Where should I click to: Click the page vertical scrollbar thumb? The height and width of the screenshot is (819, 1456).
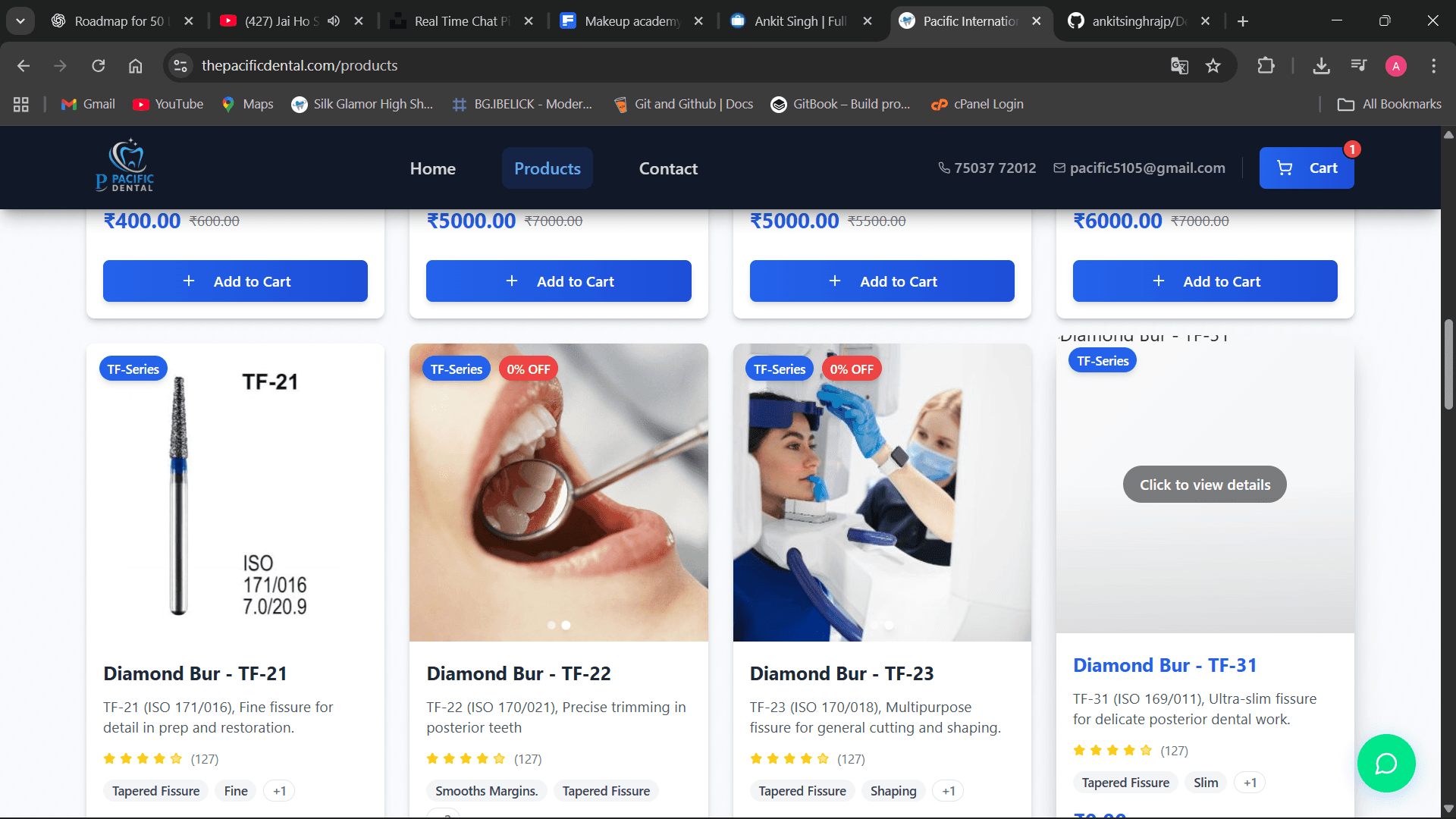[x=1448, y=364]
